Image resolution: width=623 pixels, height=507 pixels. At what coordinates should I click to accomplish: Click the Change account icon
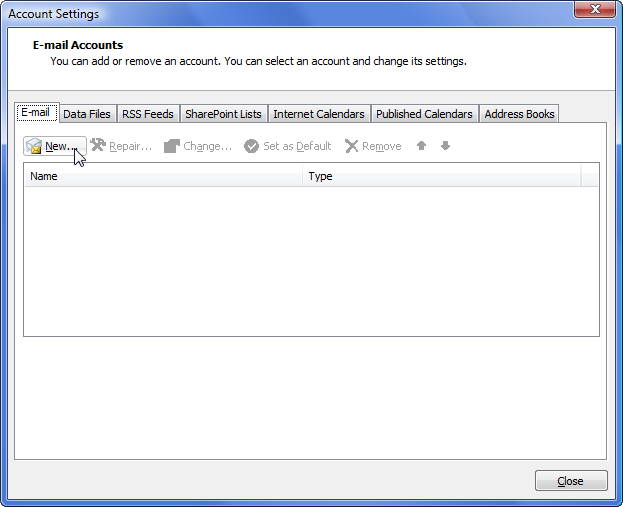click(172, 146)
